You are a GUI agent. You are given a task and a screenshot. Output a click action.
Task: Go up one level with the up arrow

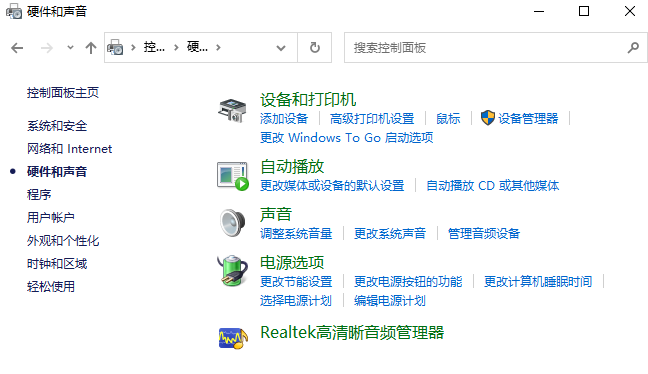[91, 48]
